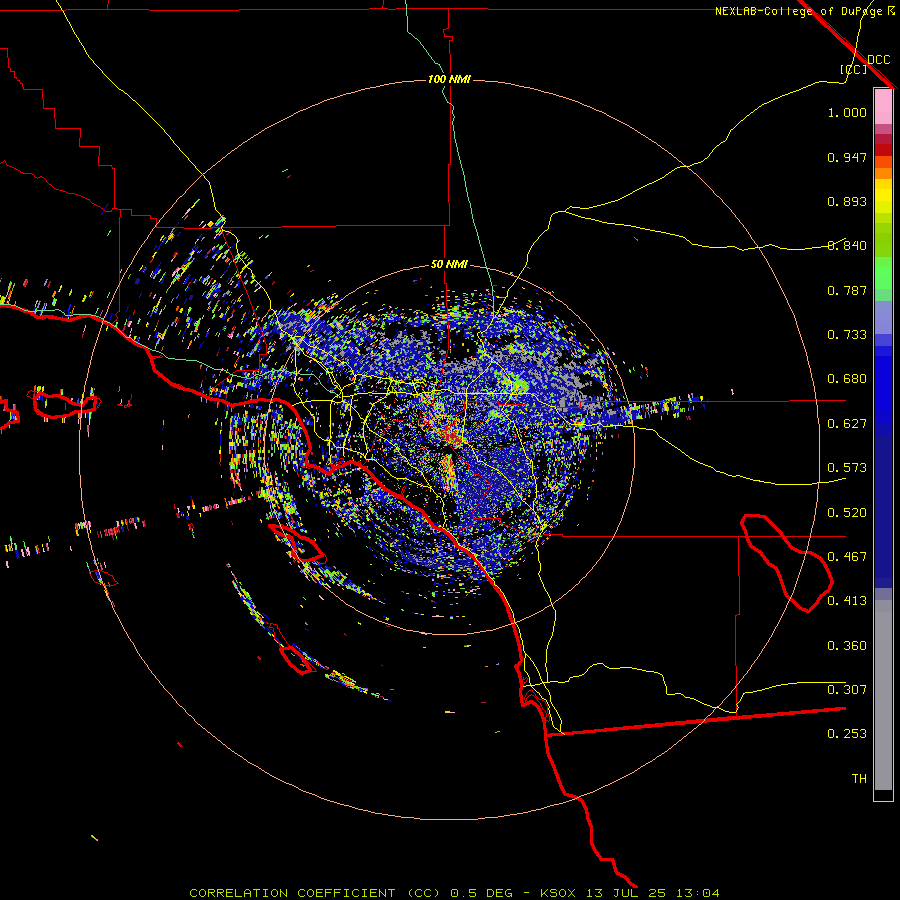
Task: Click the [CC] label above the color scale
Action: pos(854,69)
